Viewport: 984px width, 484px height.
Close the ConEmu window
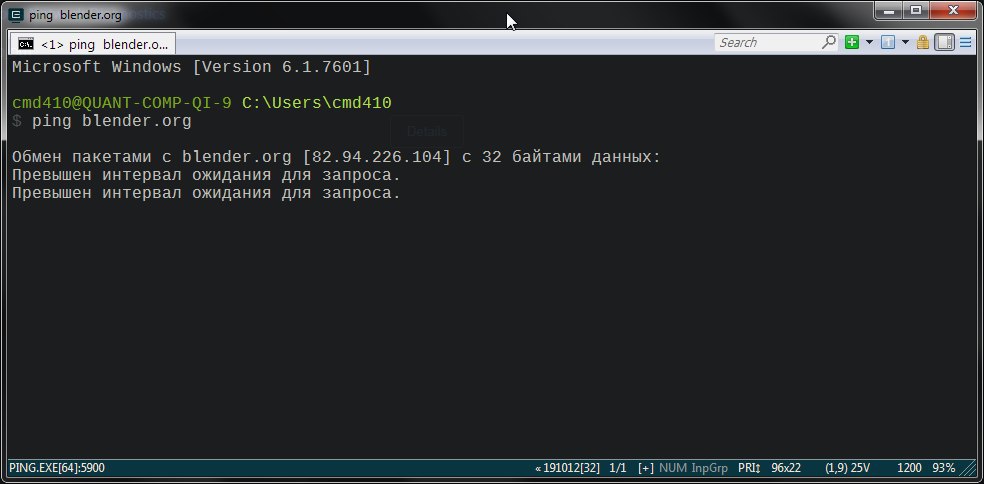pyautogui.click(x=953, y=10)
